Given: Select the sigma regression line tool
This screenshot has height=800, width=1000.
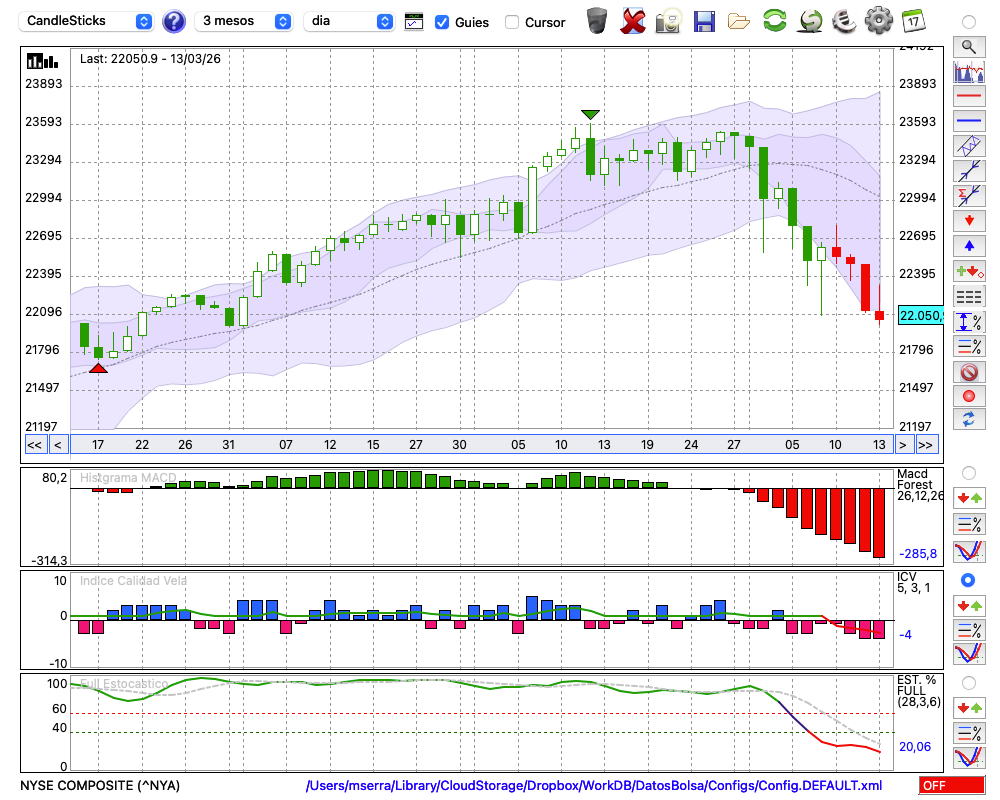Looking at the screenshot, I should pyautogui.click(x=969, y=196).
